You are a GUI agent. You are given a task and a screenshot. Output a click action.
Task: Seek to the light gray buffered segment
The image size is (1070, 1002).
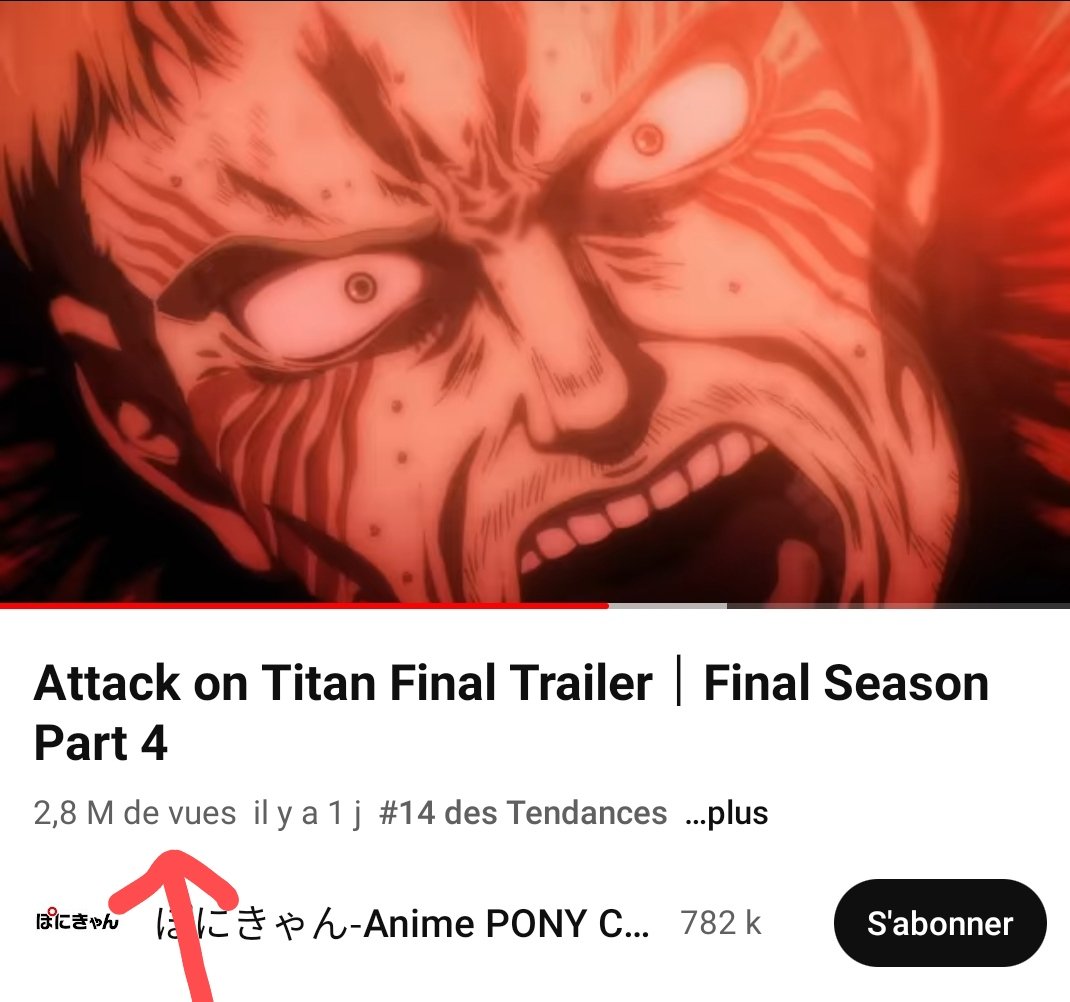click(667, 605)
